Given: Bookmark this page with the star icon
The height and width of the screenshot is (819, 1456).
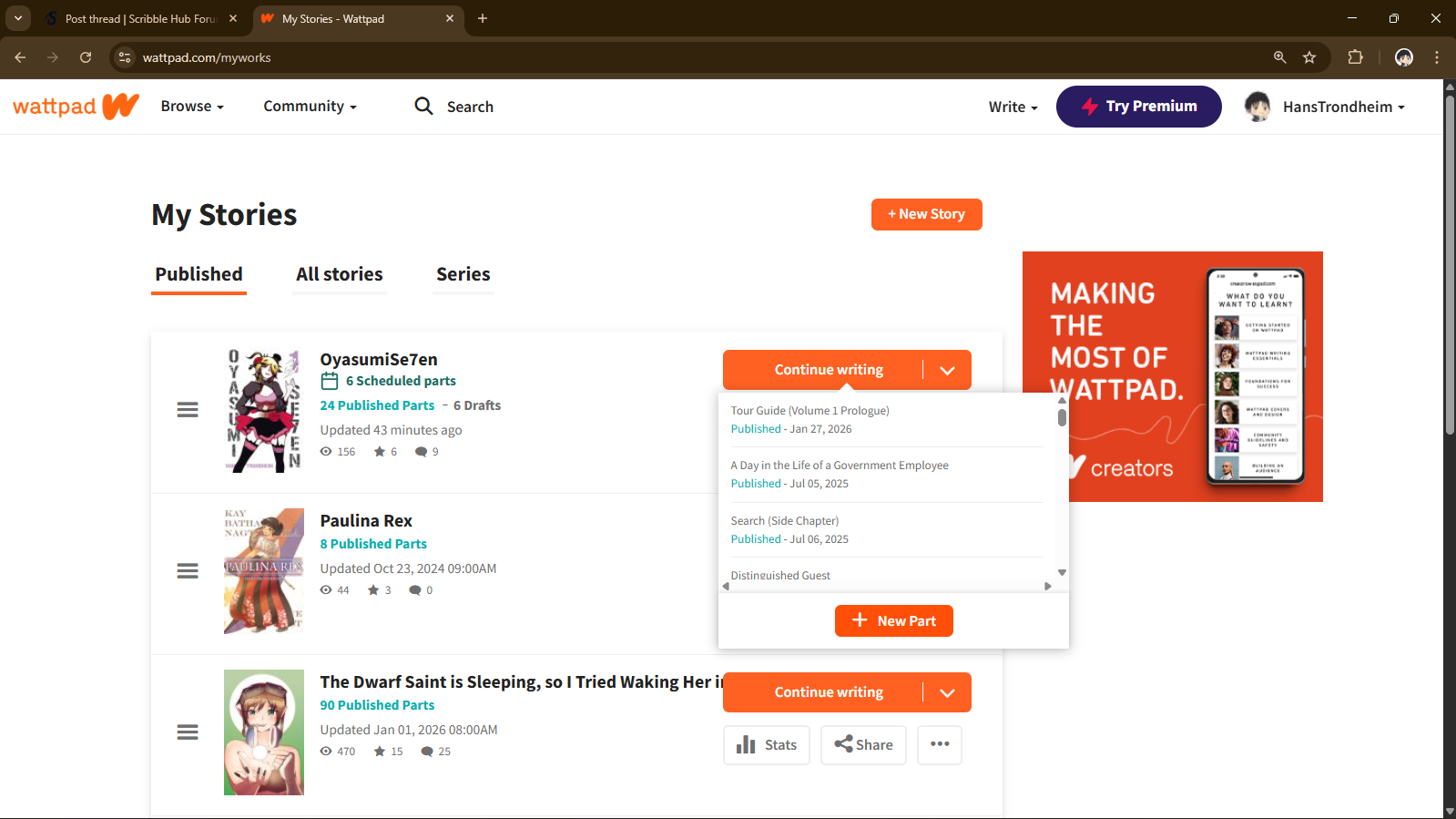Looking at the screenshot, I should point(1309,57).
